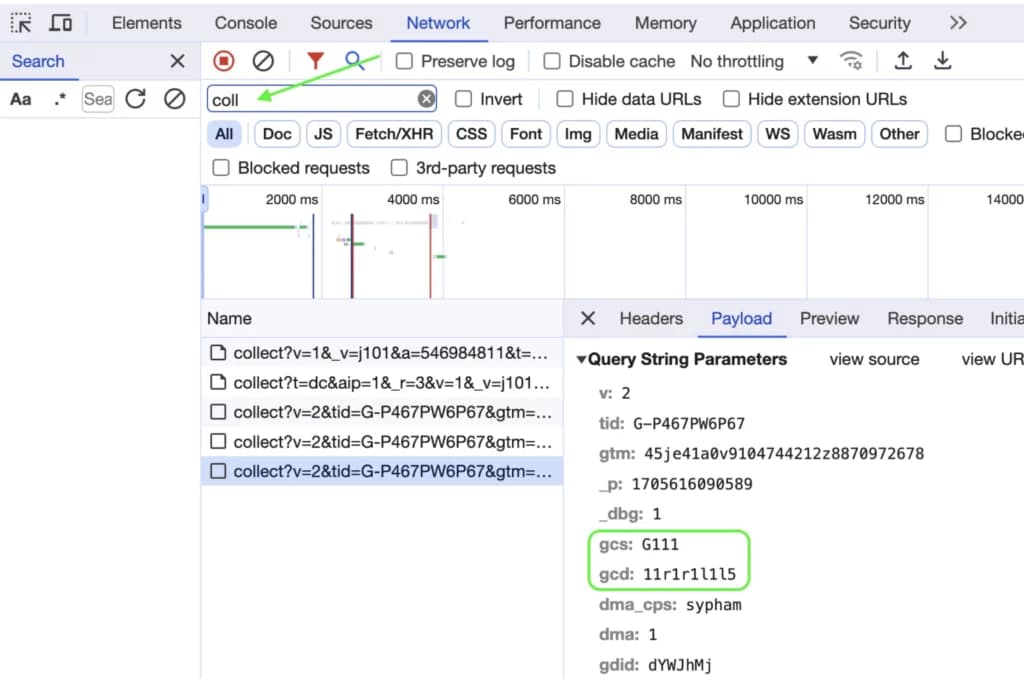Activate the inspect element picker icon
Viewport: 1024px width, 679px height.
coord(21,23)
